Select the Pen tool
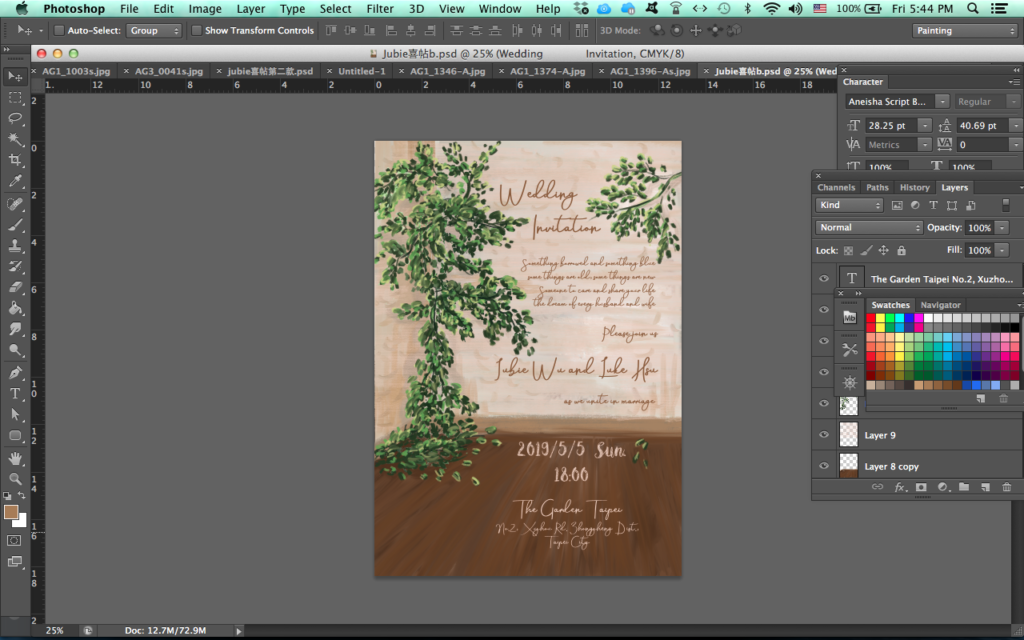 click(x=15, y=372)
